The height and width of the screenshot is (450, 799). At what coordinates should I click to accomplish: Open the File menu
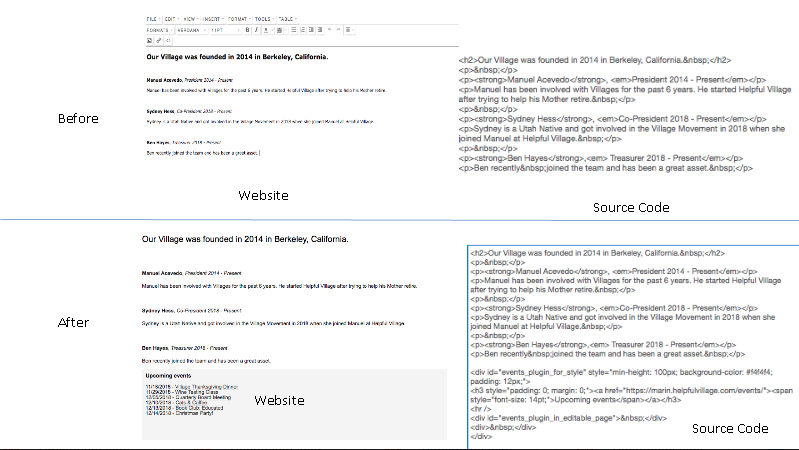pyautogui.click(x=153, y=19)
